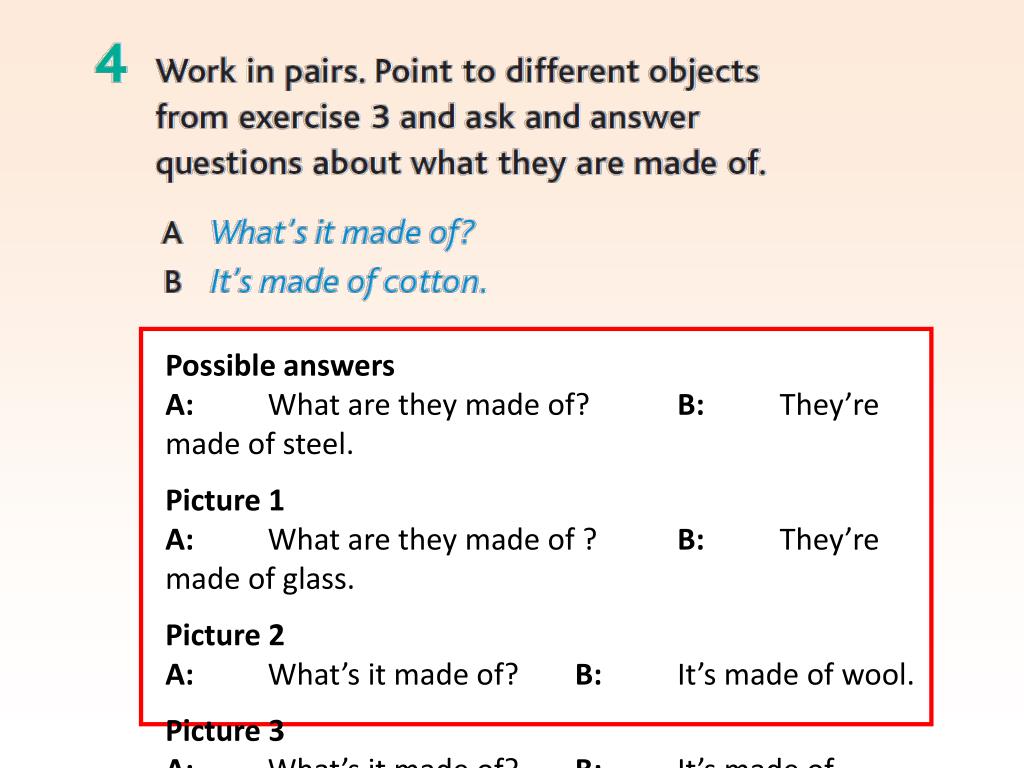Viewport: 1024px width, 768px height.
Task: Select the blue 'It's made of cotton.' example
Action: [x=347, y=282]
